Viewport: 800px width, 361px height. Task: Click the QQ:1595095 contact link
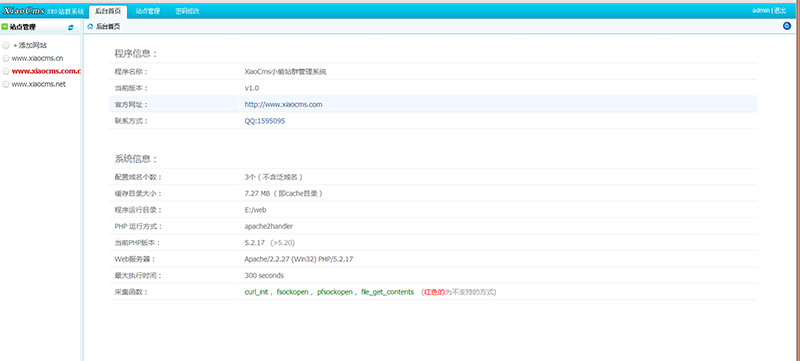click(x=265, y=121)
